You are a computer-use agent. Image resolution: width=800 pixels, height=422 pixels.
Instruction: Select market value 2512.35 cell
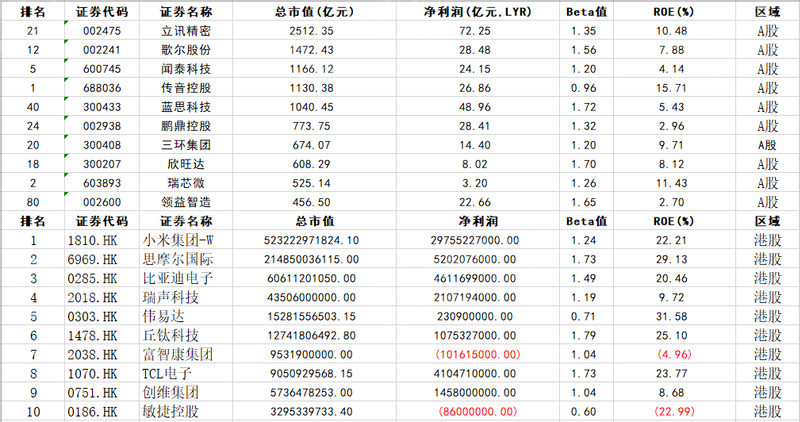[312, 31]
